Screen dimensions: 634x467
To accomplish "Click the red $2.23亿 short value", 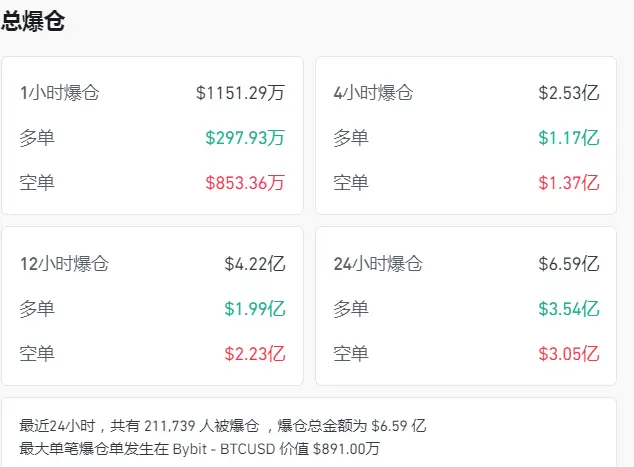I will [x=255, y=353].
